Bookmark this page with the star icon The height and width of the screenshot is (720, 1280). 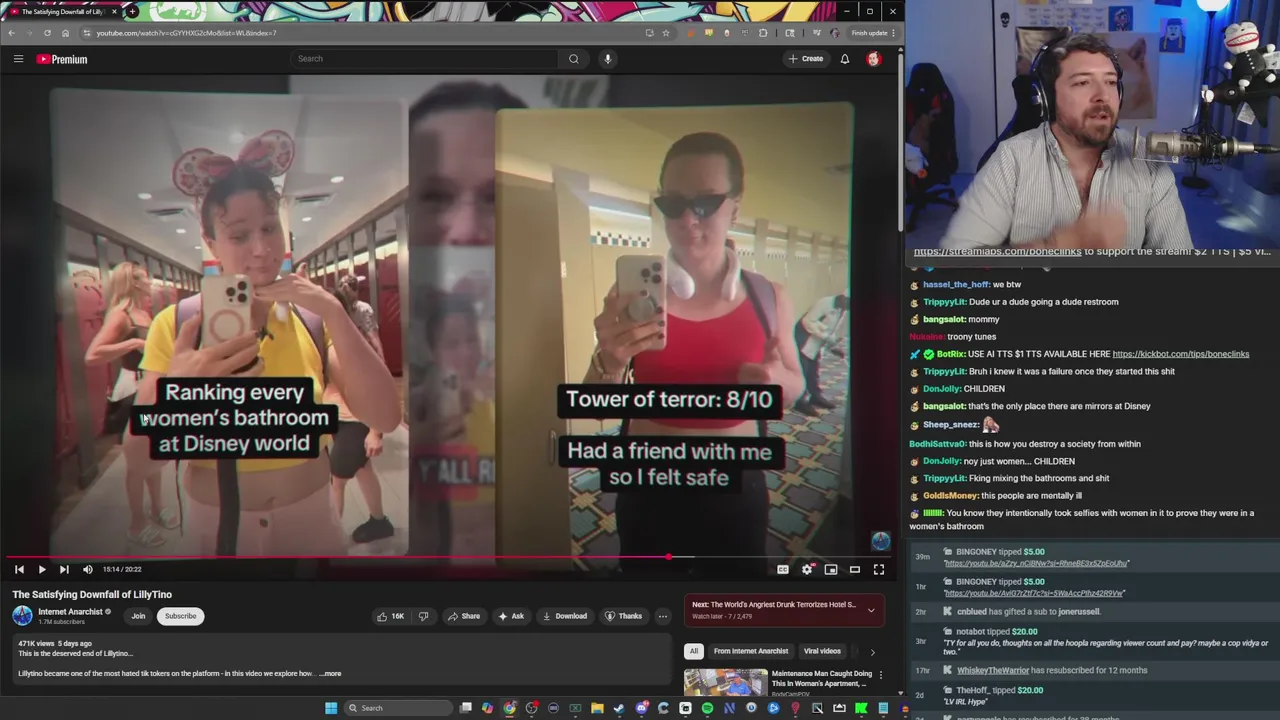pyautogui.click(x=666, y=33)
